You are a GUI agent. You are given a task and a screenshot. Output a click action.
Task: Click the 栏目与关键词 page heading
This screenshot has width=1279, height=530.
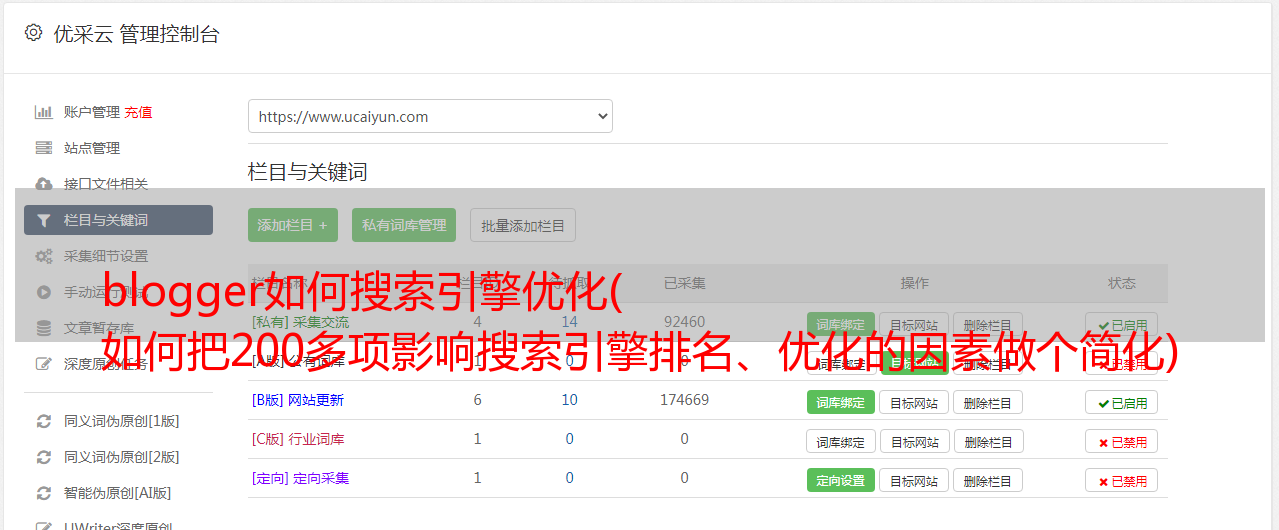coord(308,172)
